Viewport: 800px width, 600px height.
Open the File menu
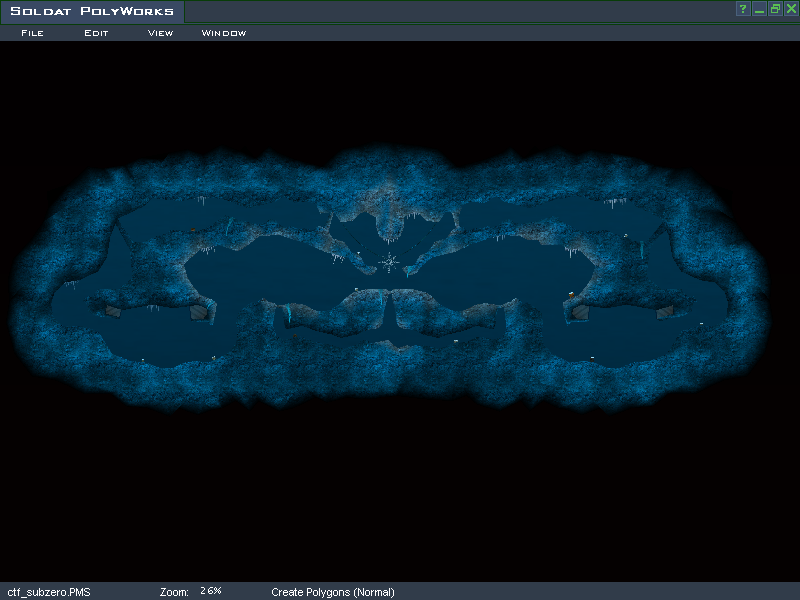coord(32,33)
